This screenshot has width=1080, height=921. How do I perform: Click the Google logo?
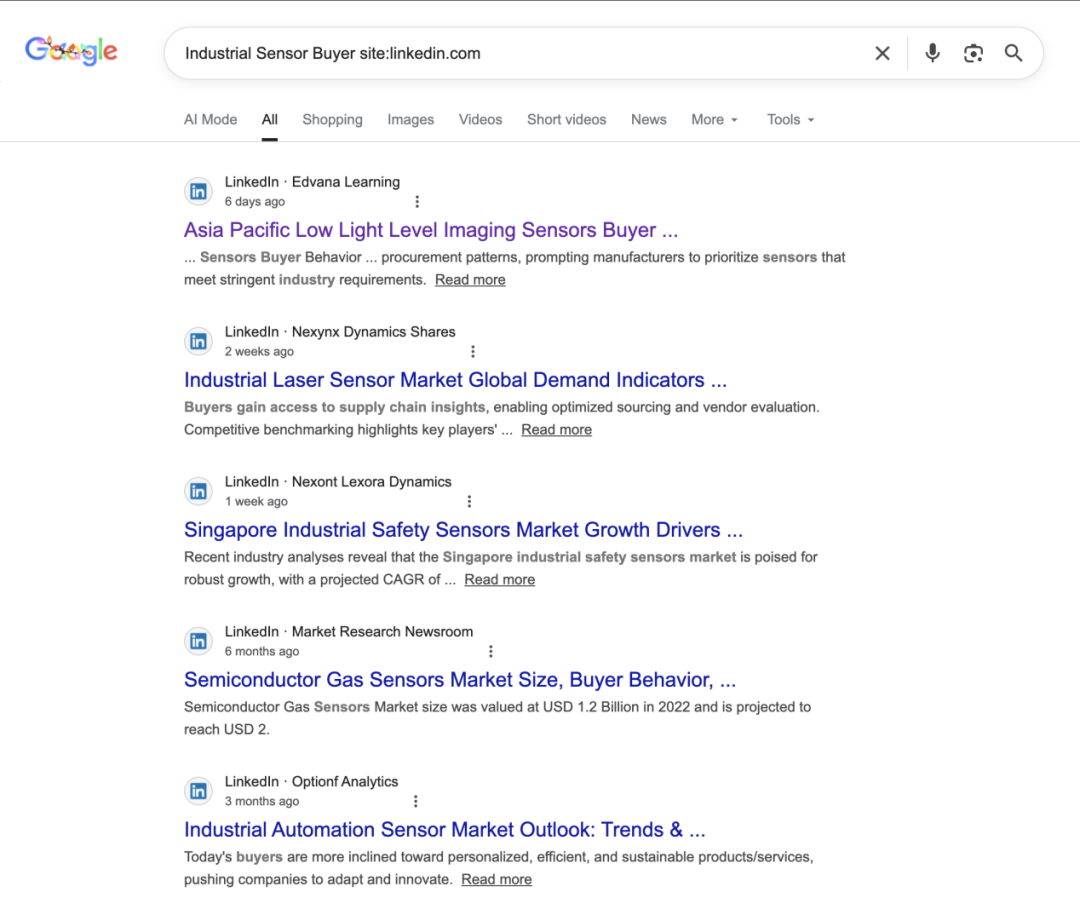pyautogui.click(x=71, y=51)
